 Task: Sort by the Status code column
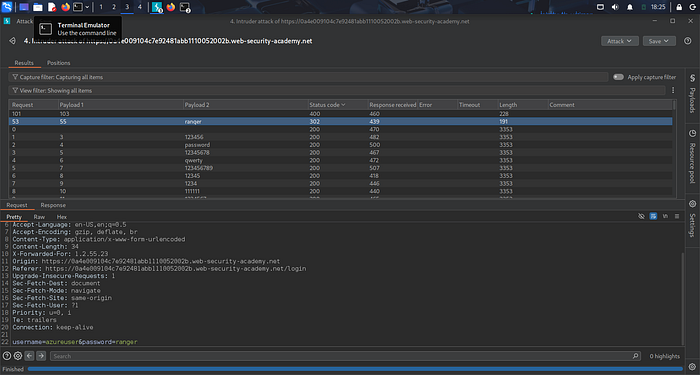tap(337, 105)
